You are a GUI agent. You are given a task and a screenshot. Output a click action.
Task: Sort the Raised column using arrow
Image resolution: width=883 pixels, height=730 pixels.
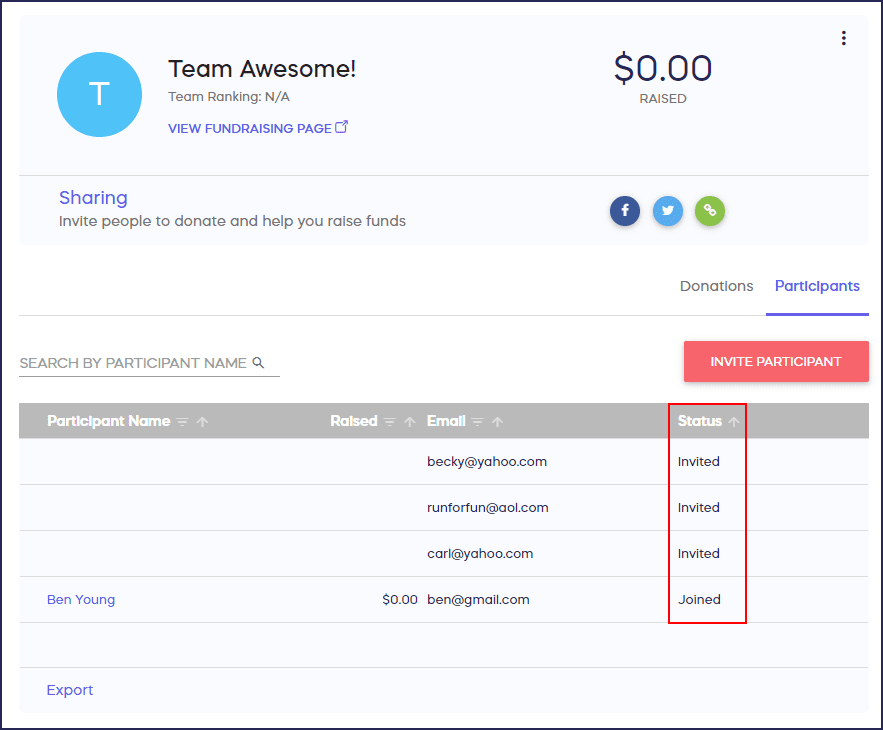coord(410,422)
